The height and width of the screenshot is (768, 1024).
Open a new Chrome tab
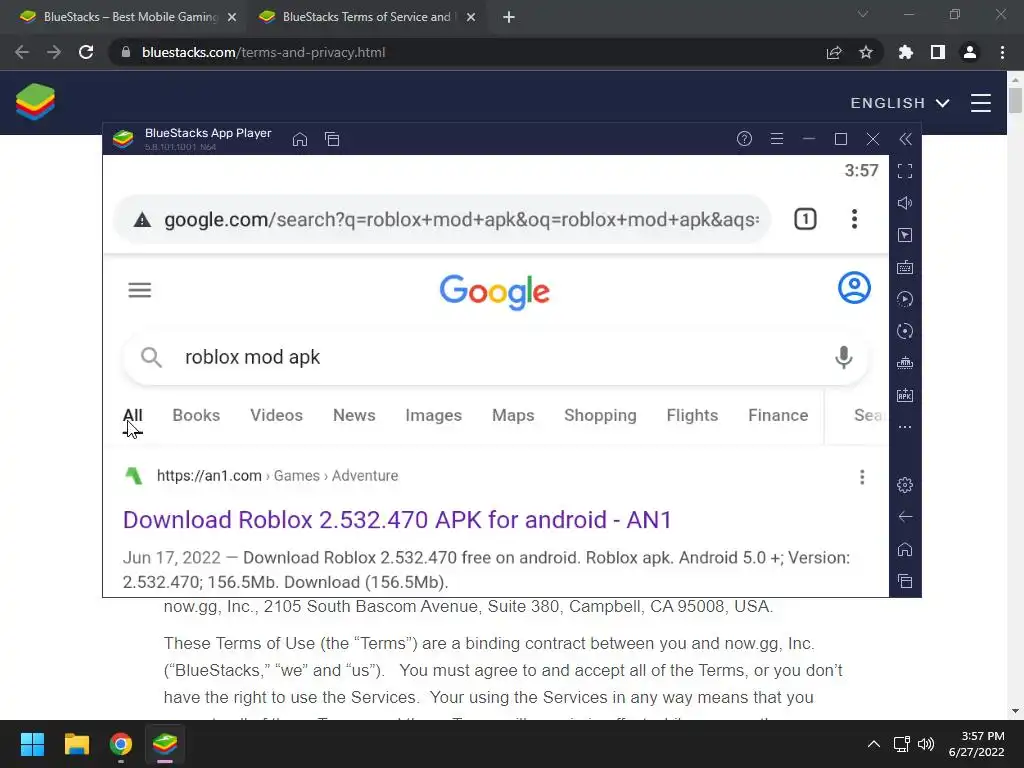(x=509, y=18)
